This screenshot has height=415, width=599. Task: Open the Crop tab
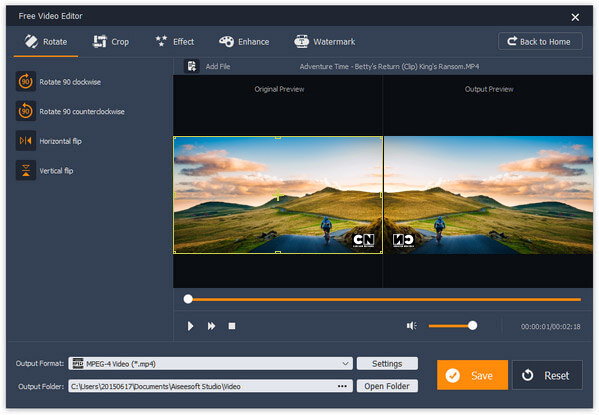click(x=111, y=42)
